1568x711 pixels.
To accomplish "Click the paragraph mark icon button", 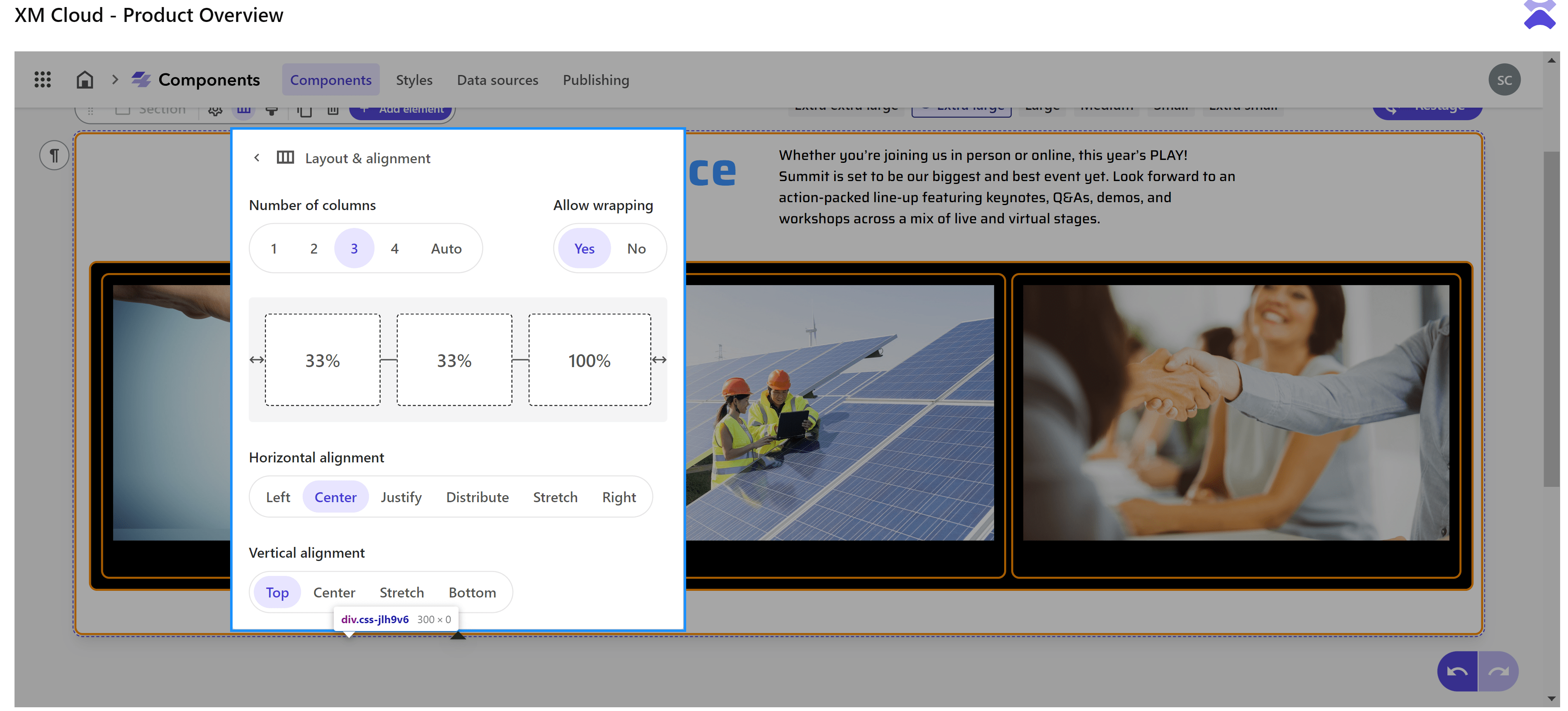I will (x=54, y=156).
